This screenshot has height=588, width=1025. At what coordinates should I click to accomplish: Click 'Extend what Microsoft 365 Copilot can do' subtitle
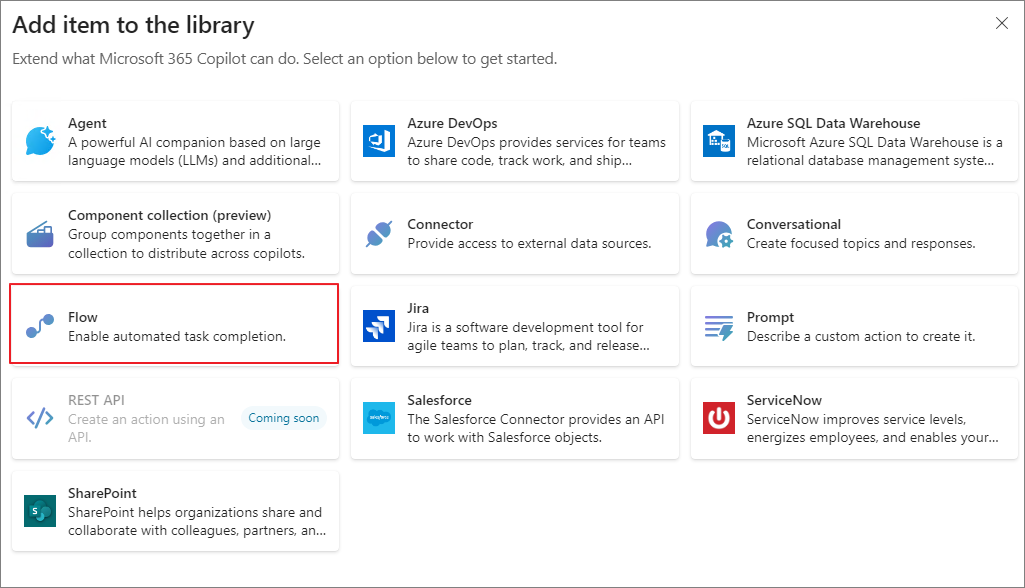pos(285,59)
